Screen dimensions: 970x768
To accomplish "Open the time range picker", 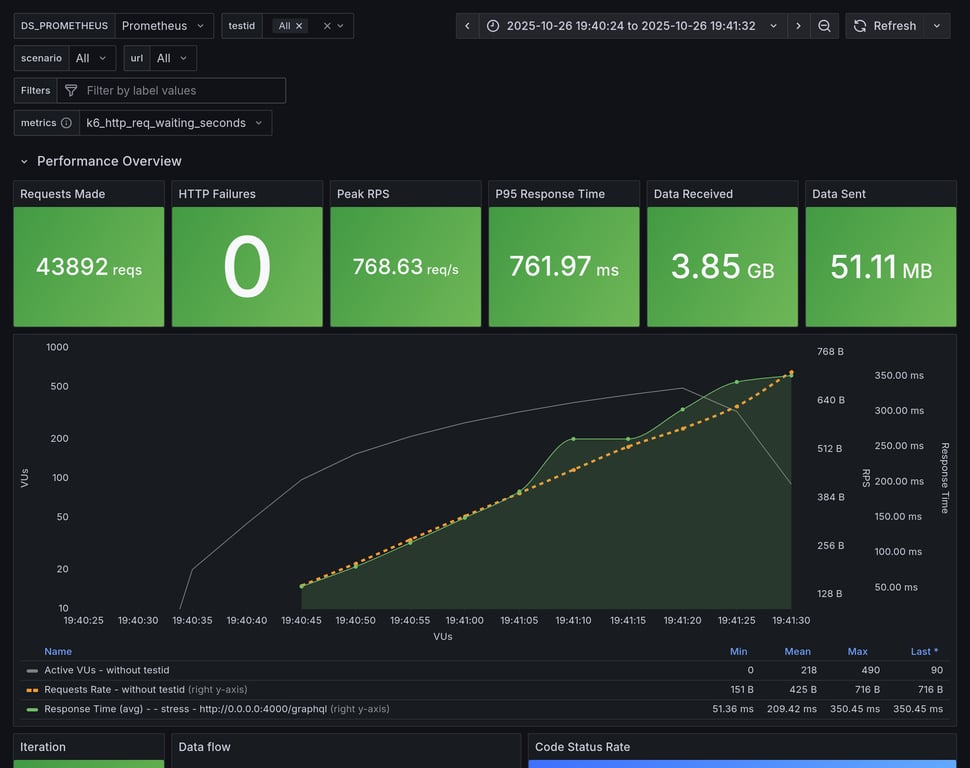I will pos(632,26).
